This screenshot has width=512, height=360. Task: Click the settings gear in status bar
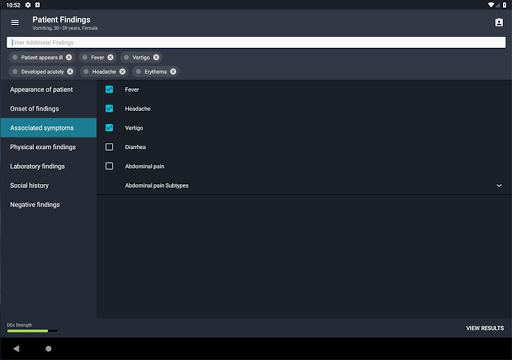tap(28, 5)
